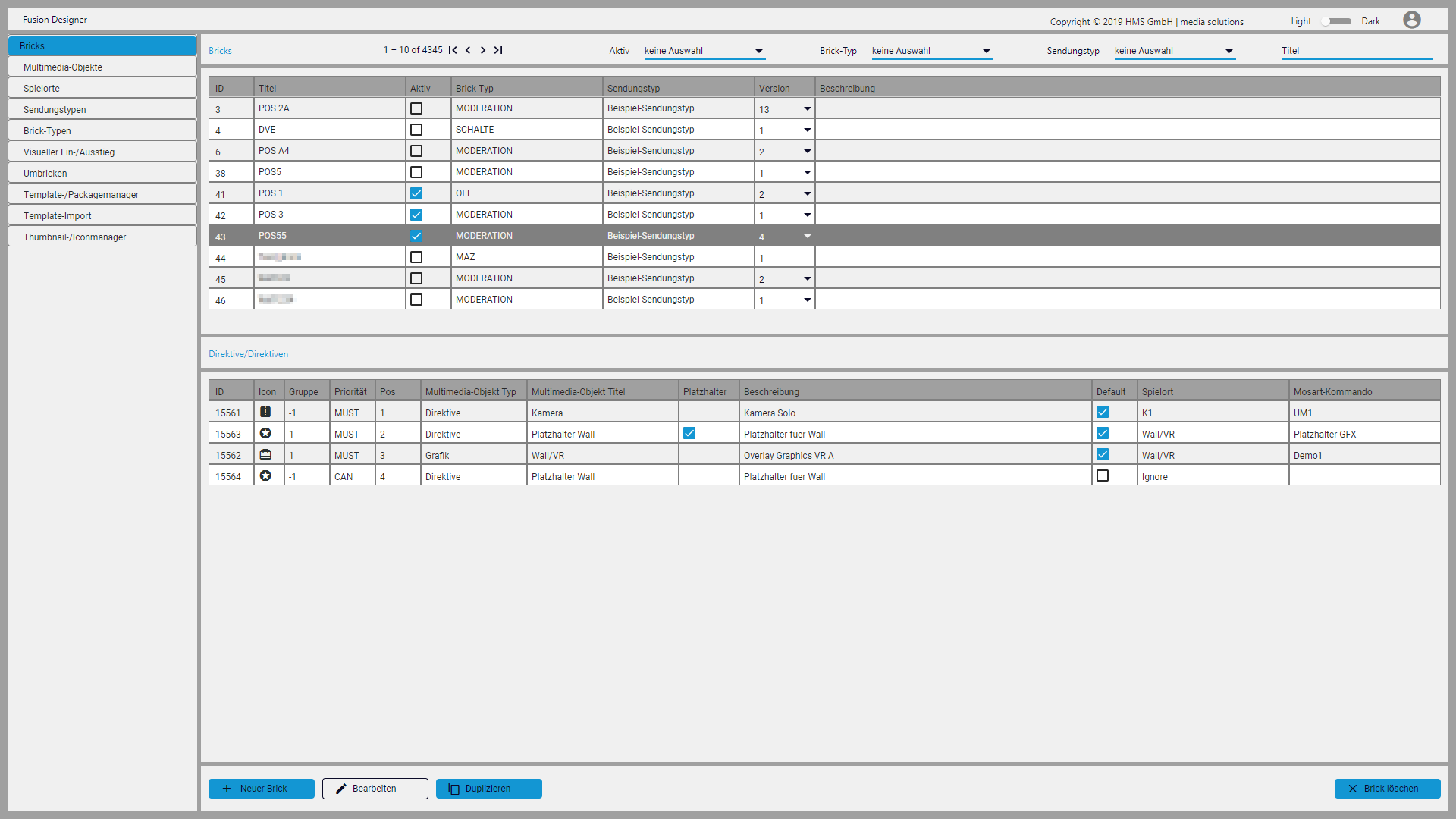Go to first page of bricks
This screenshot has height=819, width=1456.
pos(453,50)
